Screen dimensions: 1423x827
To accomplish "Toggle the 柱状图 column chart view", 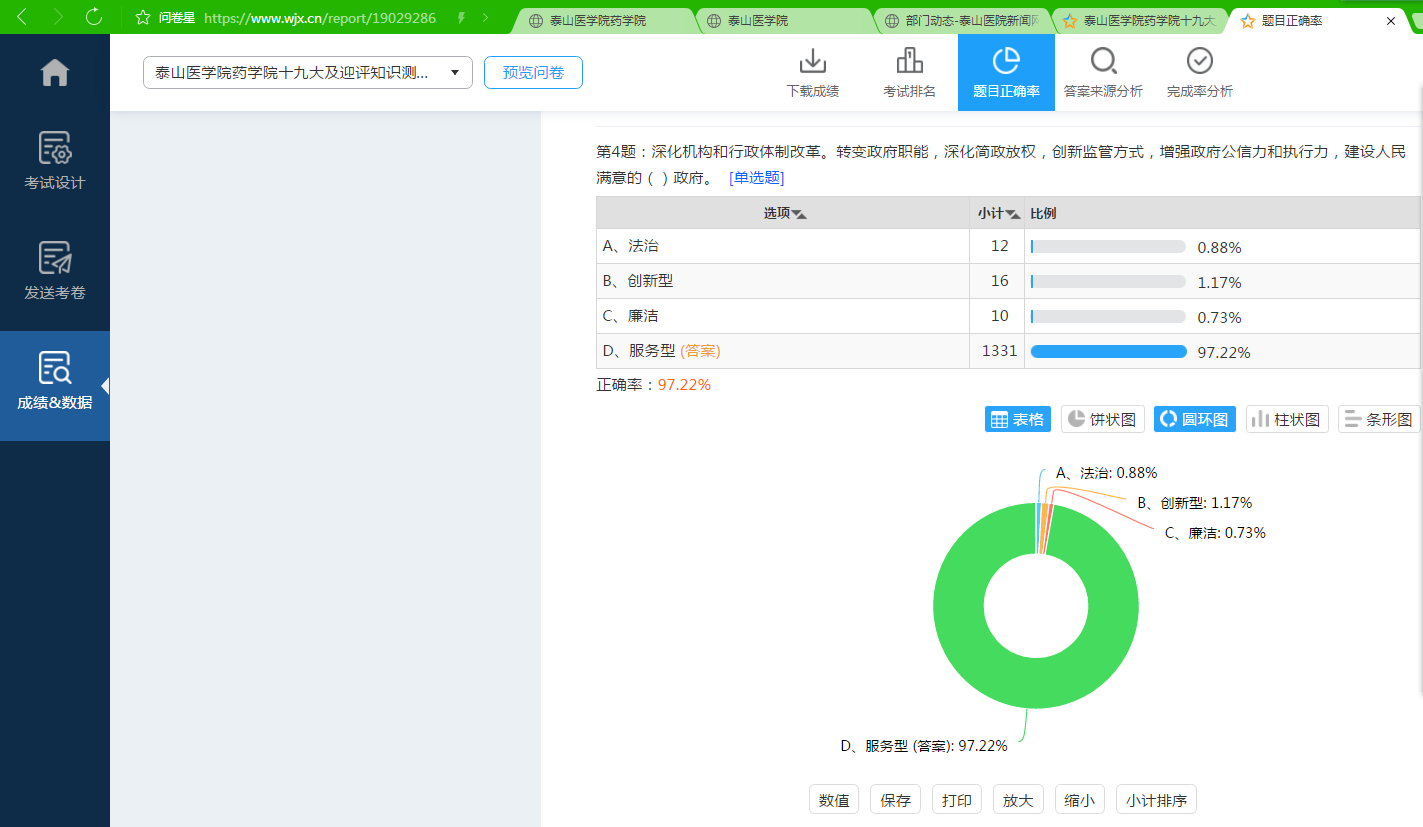I will click(1286, 420).
